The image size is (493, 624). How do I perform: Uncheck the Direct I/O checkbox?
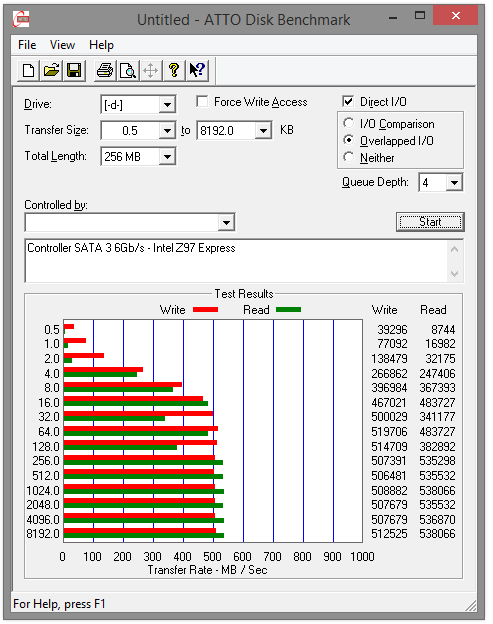pos(348,101)
